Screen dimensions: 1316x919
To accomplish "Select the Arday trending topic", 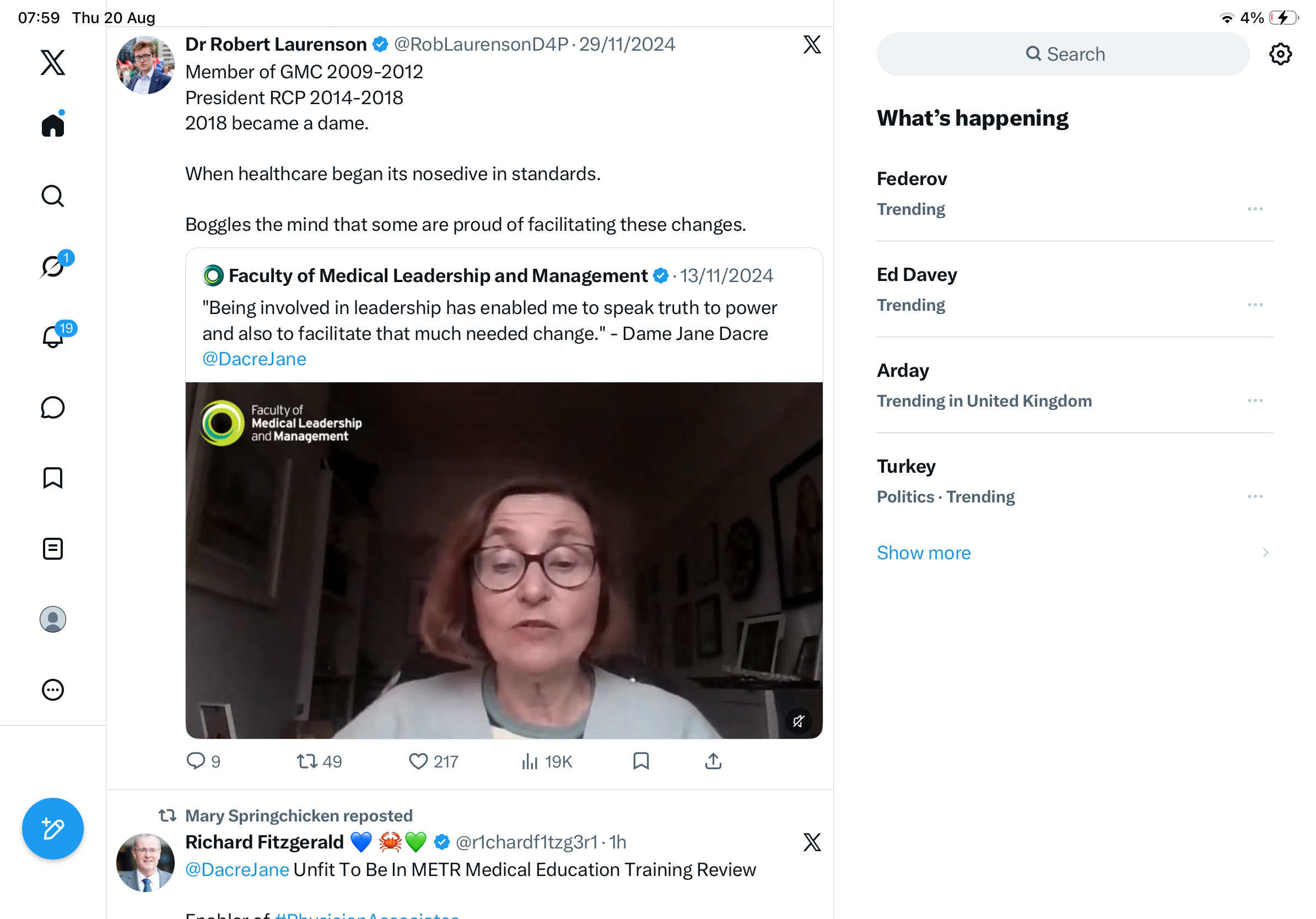I will click(1074, 385).
